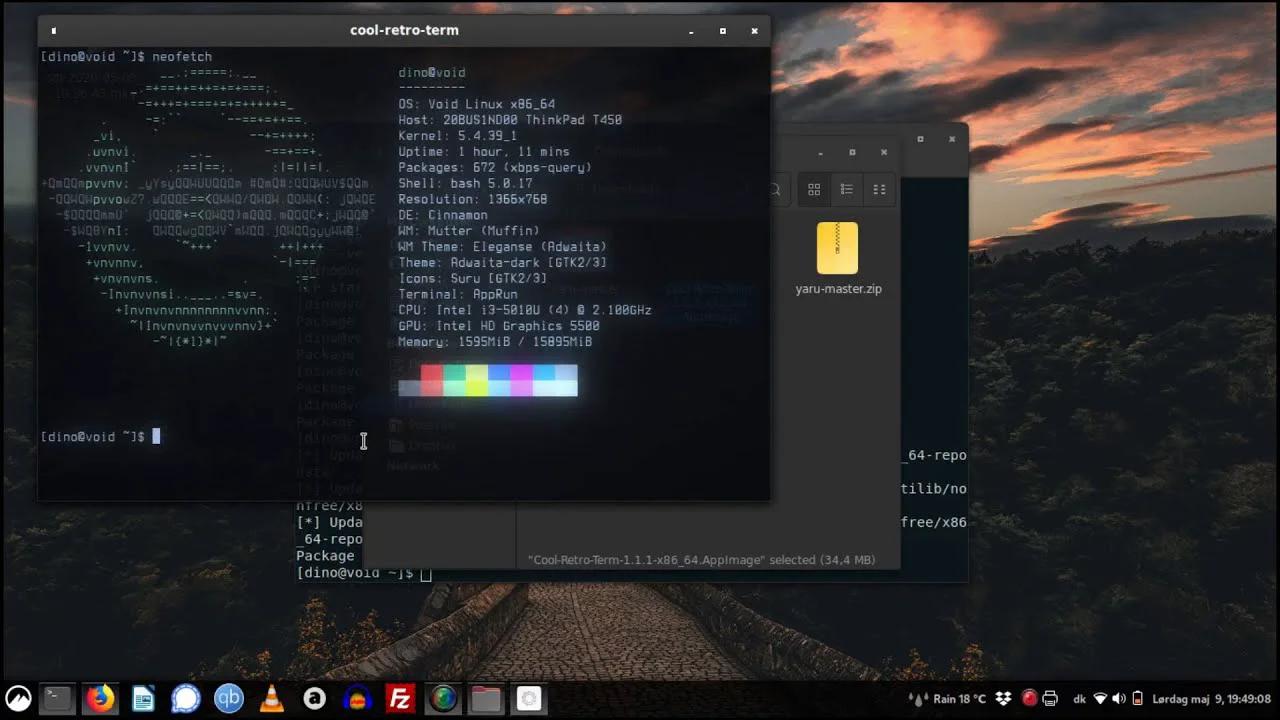Open the applications menu from the taskbar
1280x720 pixels.
click(x=18, y=698)
